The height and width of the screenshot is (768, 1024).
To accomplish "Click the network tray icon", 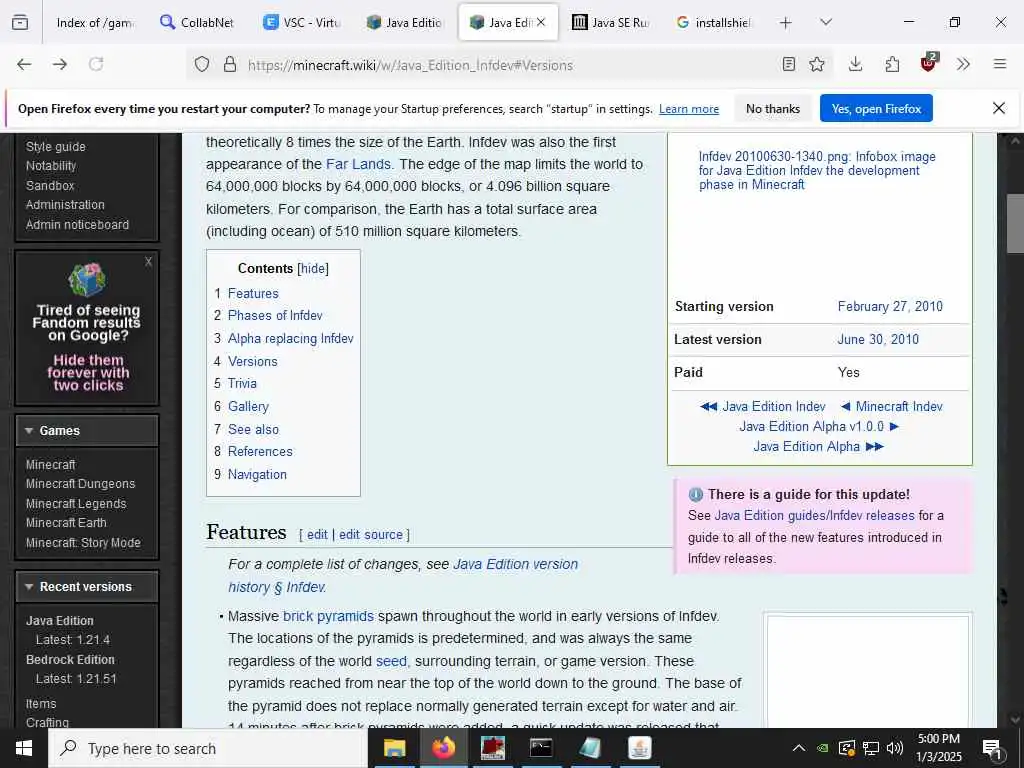I will [x=871, y=748].
